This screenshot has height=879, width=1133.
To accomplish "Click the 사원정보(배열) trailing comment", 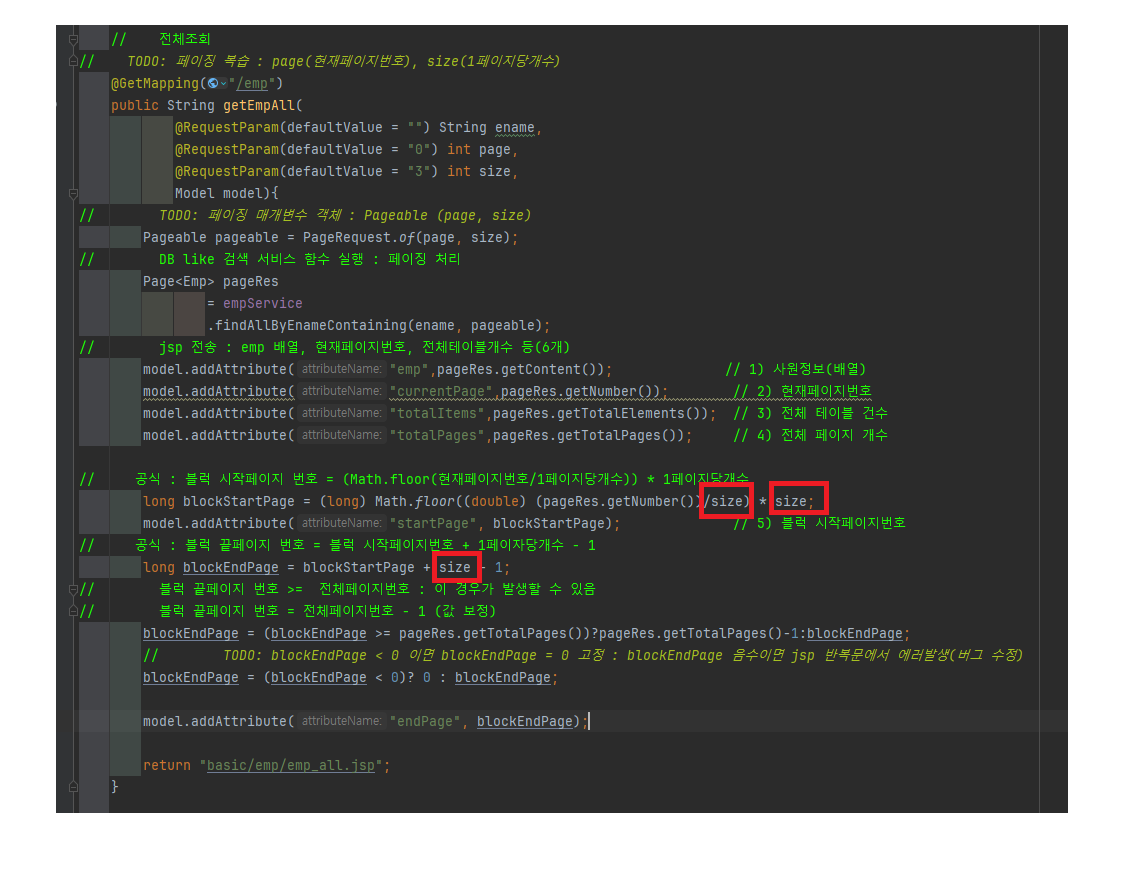I will (796, 369).
